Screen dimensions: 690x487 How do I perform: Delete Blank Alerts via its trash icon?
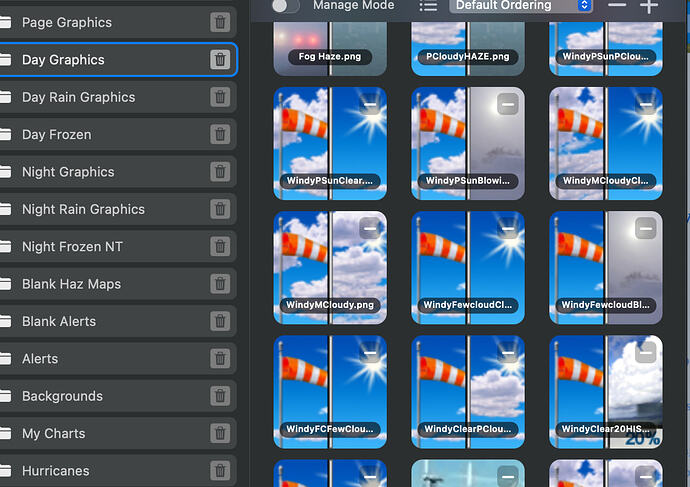(x=220, y=321)
